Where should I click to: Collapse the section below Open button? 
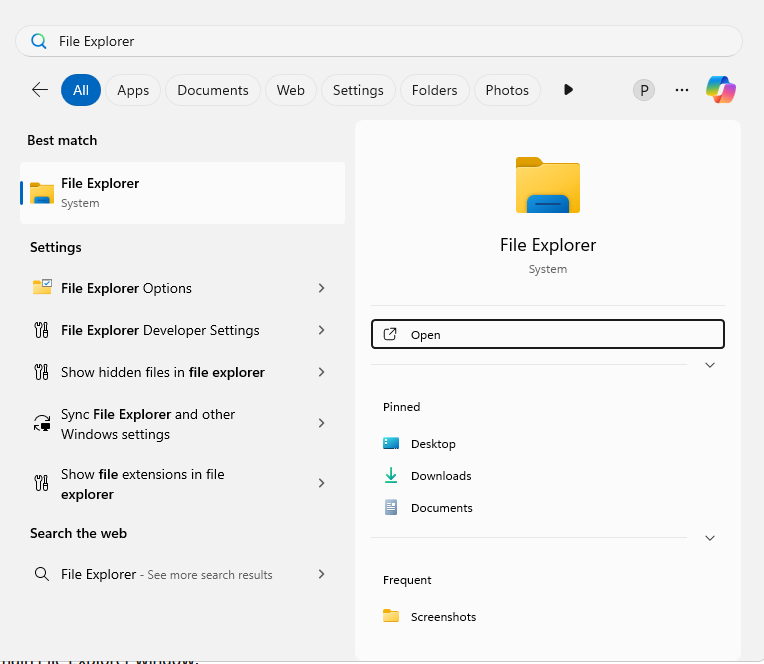click(710, 365)
